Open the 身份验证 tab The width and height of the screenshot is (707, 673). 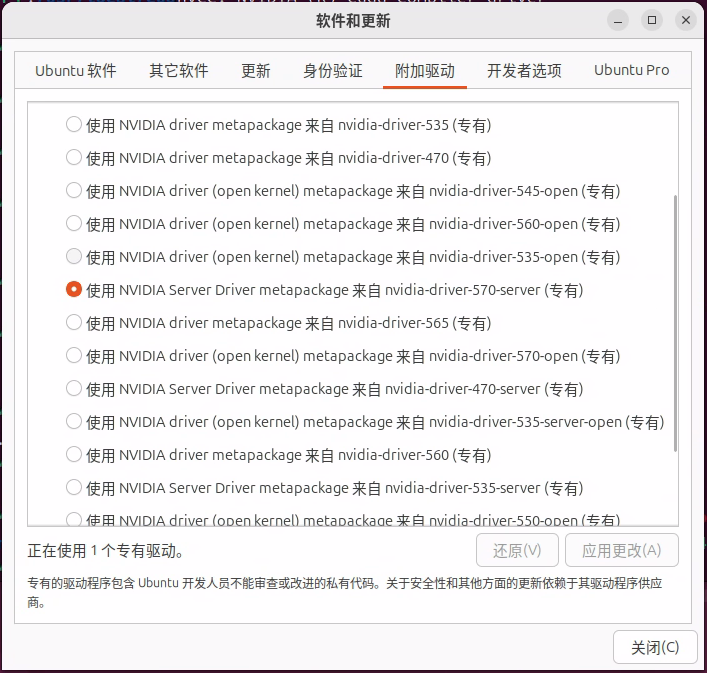click(333, 71)
